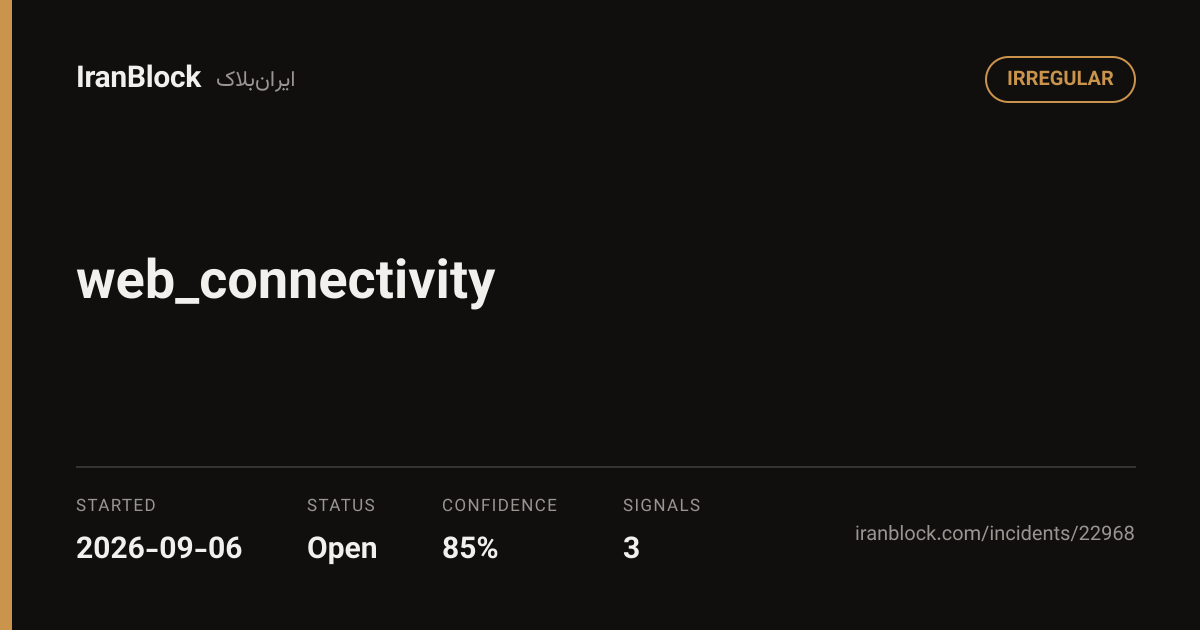The height and width of the screenshot is (630, 1200).
Task: Click the percent sign in 85%
Action: 486,548
